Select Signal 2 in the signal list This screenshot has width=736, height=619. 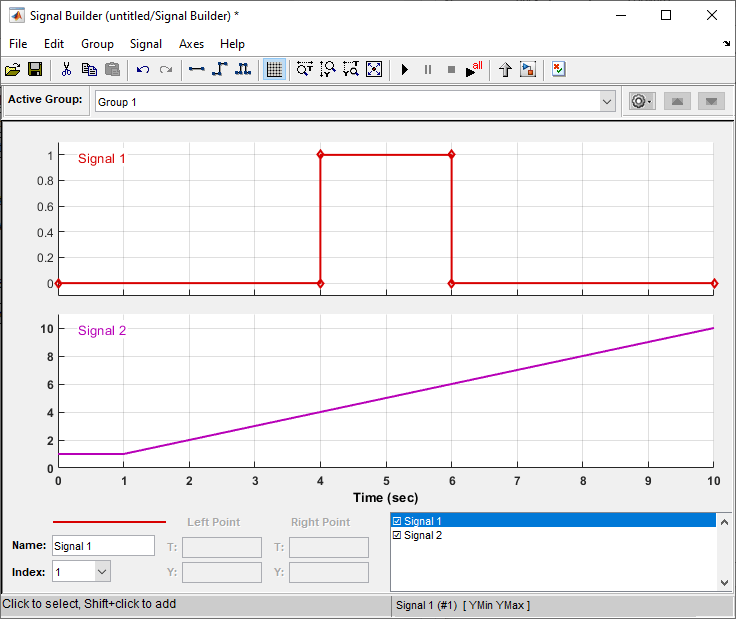[423, 535]
